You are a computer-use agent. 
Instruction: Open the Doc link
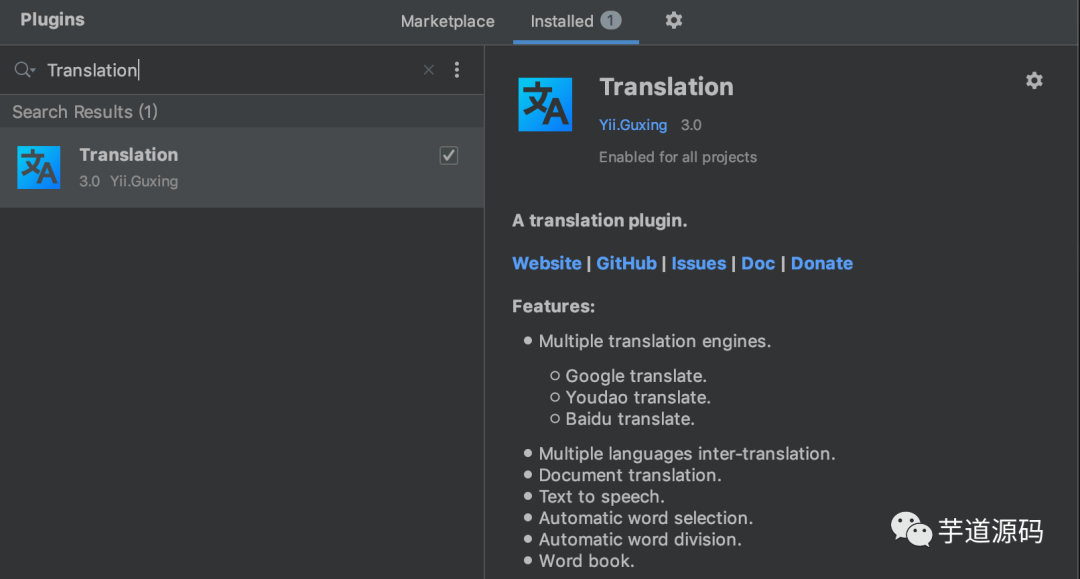(x=758, y=263)
